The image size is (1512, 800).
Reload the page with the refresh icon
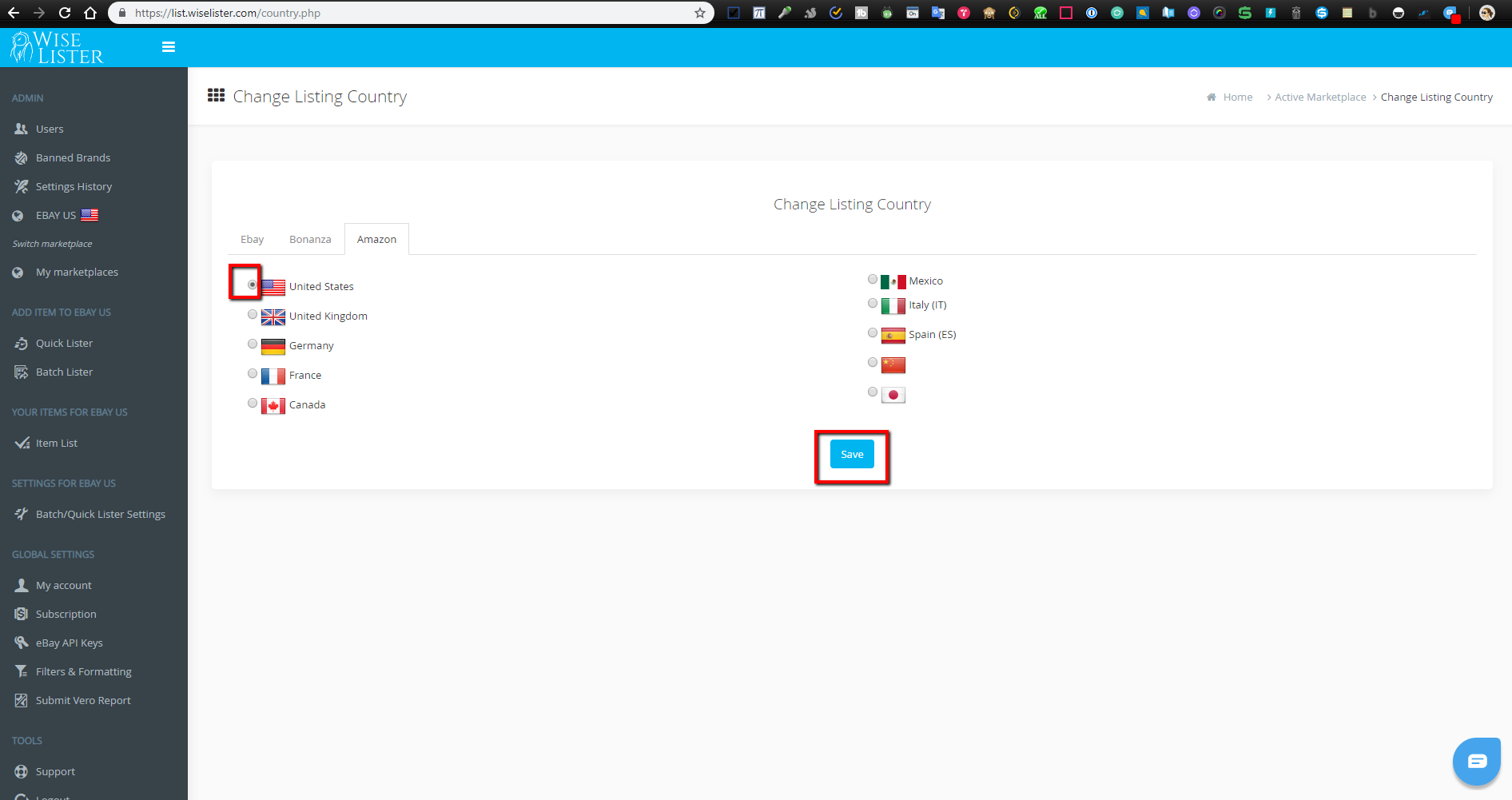pyautogui.click(x=65, y=13)
